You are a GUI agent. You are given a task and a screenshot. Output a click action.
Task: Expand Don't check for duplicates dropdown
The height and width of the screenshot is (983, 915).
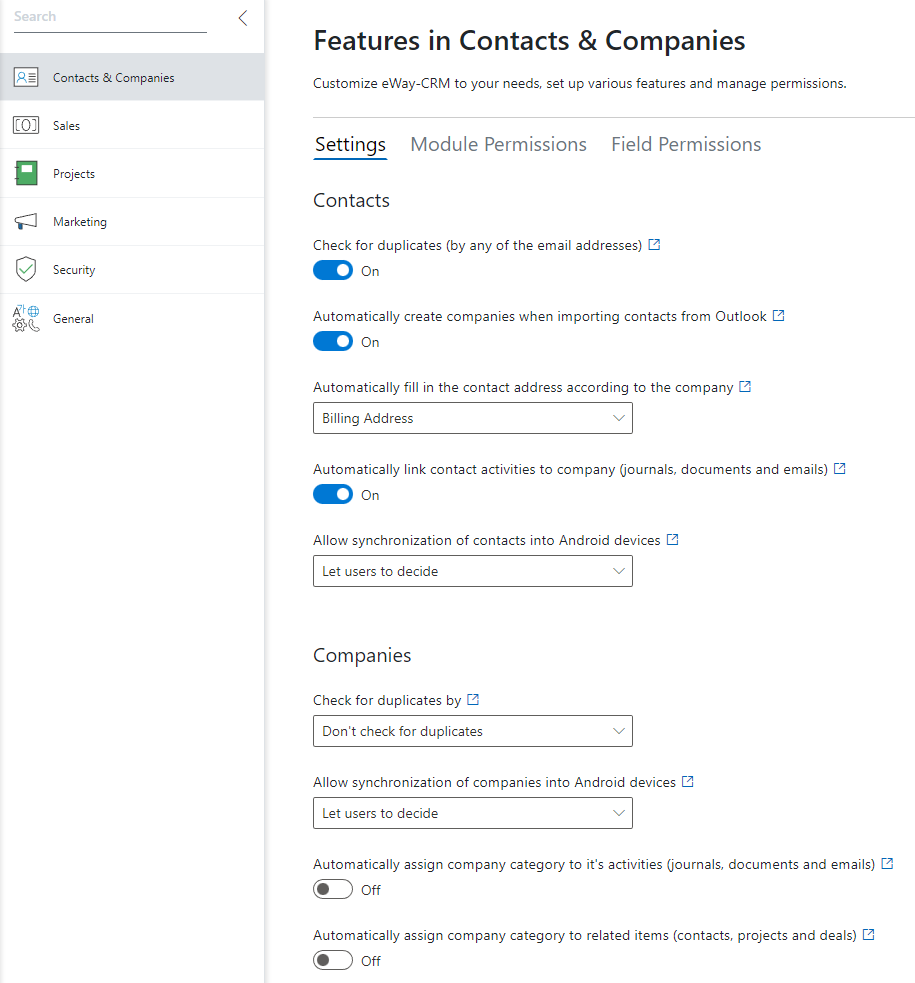click(473, 731)
